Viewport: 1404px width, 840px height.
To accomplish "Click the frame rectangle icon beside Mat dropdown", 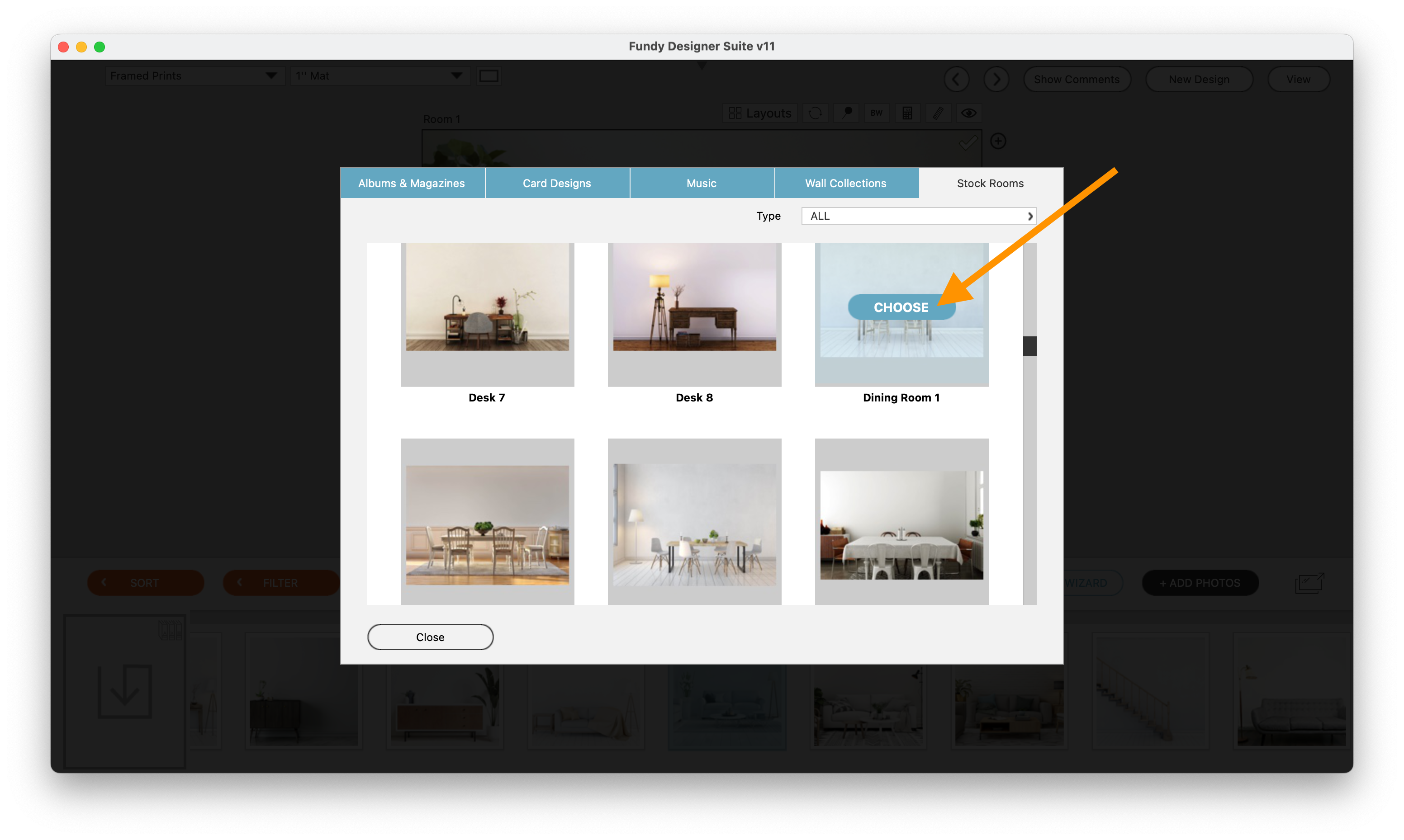I will tap(489, 76).
